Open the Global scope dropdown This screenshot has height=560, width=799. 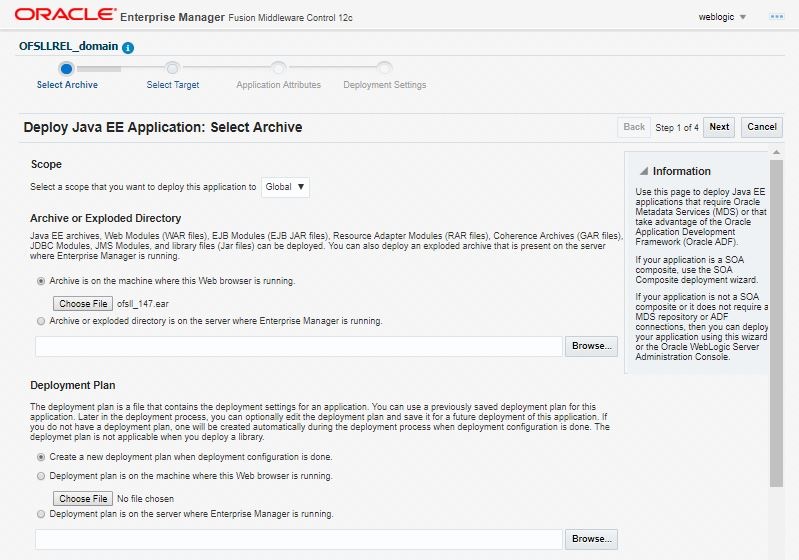click(x=285, y=187)
